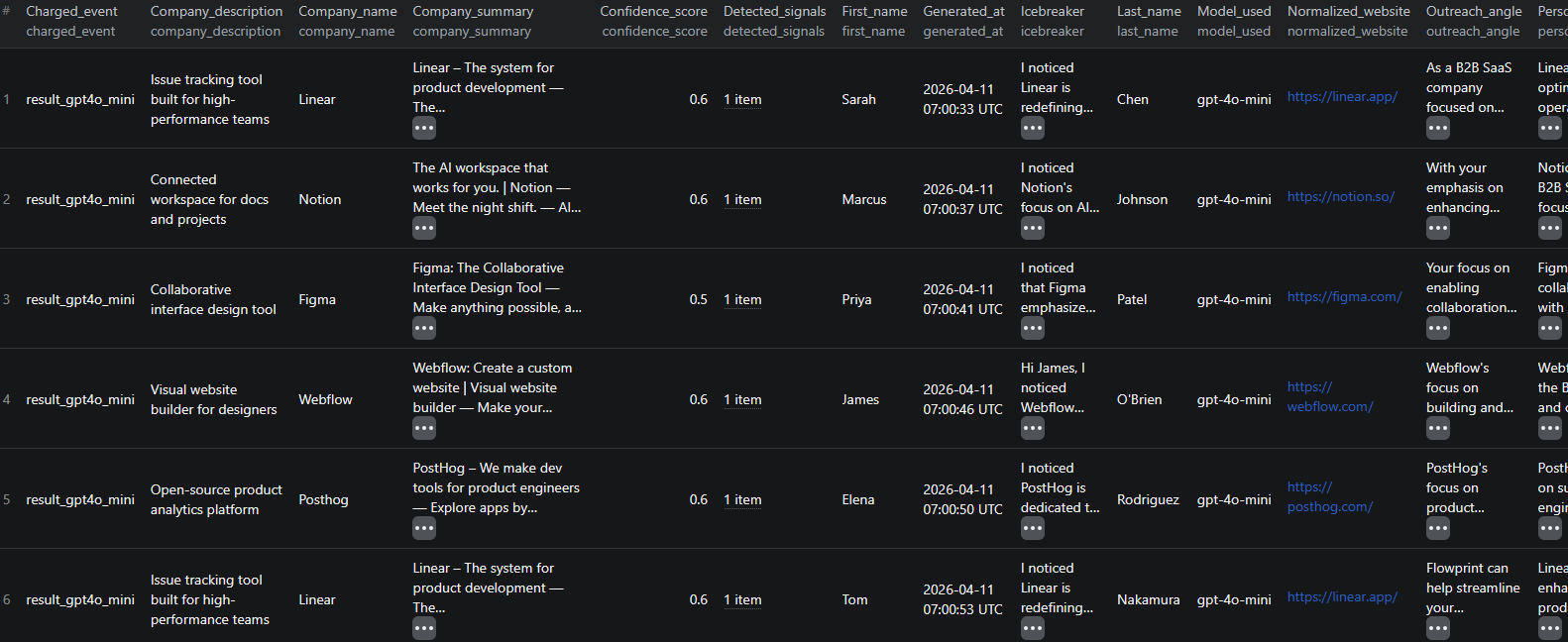Viewport: 1568px width, 642px height.
Task: Show full outreach angle for Tom Nakamura
Action: pos(1438,628)
